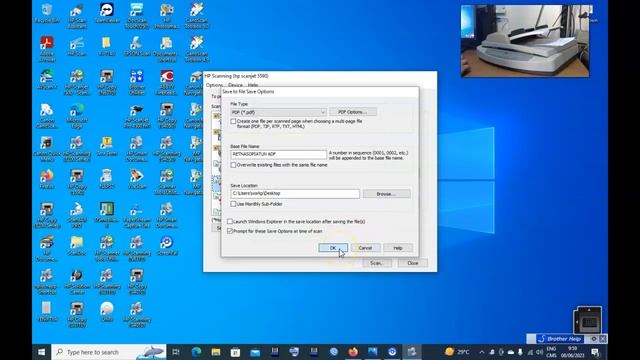Image resolution: width=640 pixels, height=360 pixels.
Task: Check Launch Windows Explorer after saving option
Action: click(x=230, y=222)
